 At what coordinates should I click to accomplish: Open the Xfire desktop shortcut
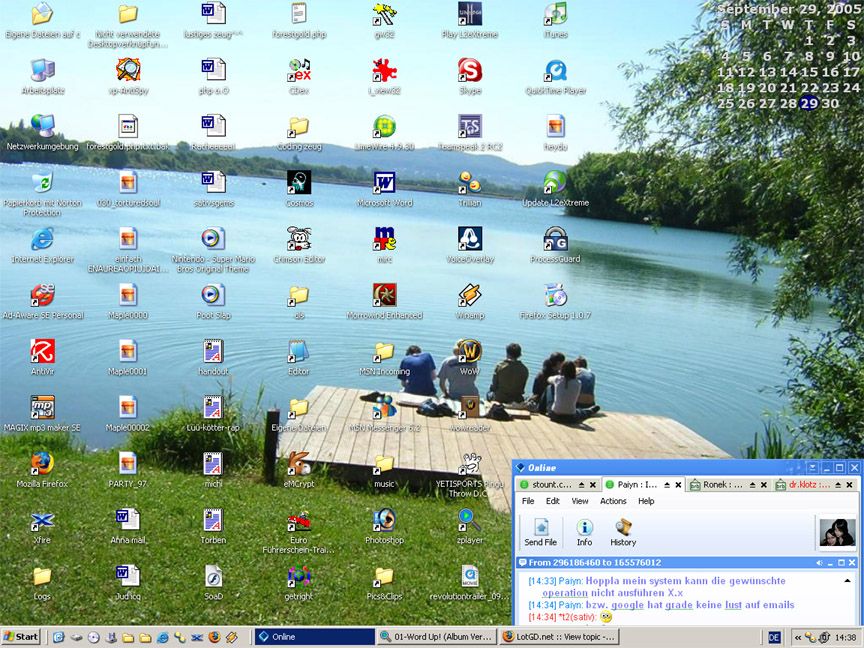click(42, 520)
